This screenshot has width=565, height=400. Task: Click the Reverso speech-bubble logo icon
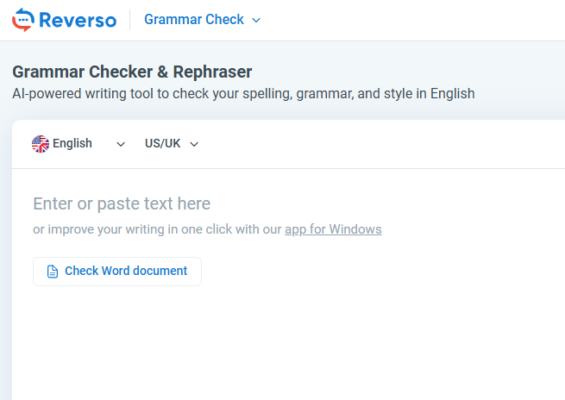click(23, 20)
